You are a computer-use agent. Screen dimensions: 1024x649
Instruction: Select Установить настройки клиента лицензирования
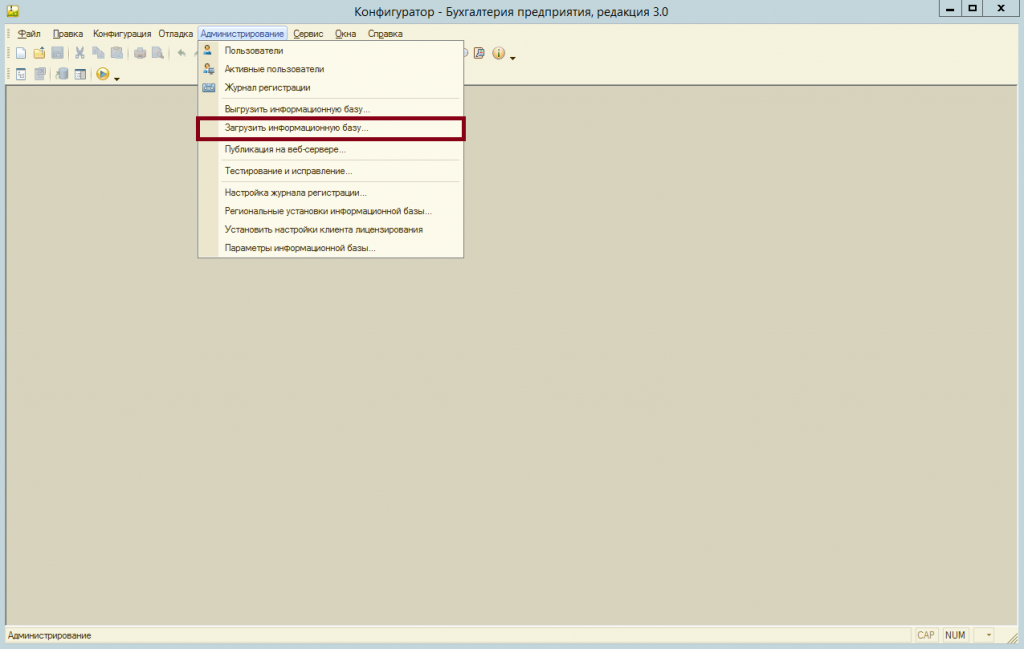(x=331, y=230)
